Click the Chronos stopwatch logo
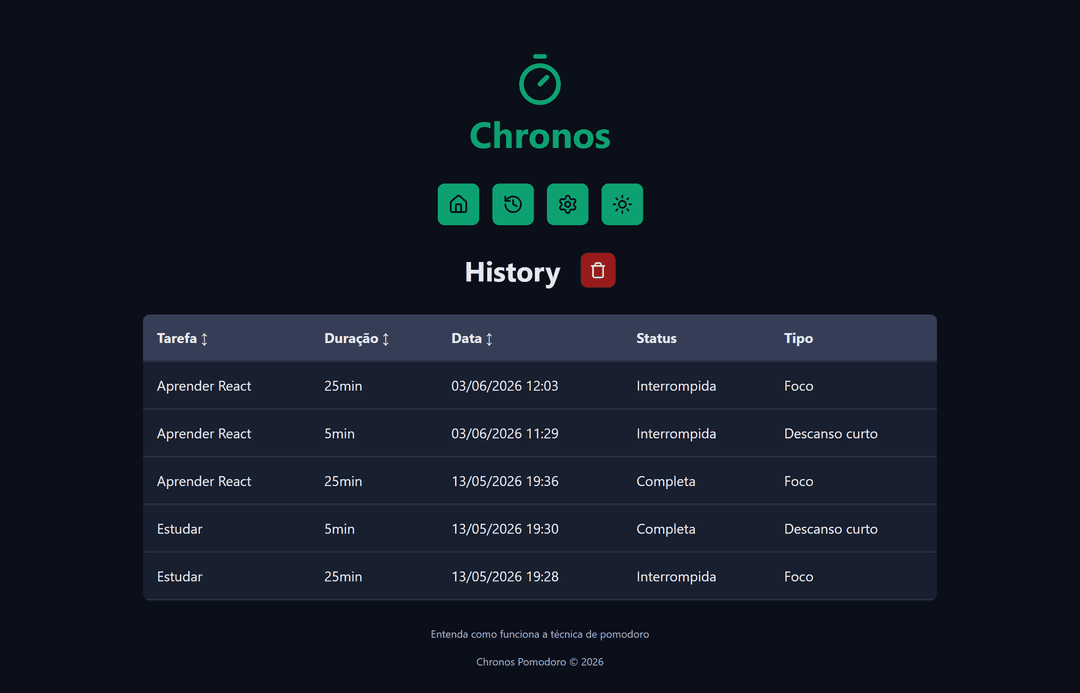This screenshot has height=693, width=1080. point(540,80)
